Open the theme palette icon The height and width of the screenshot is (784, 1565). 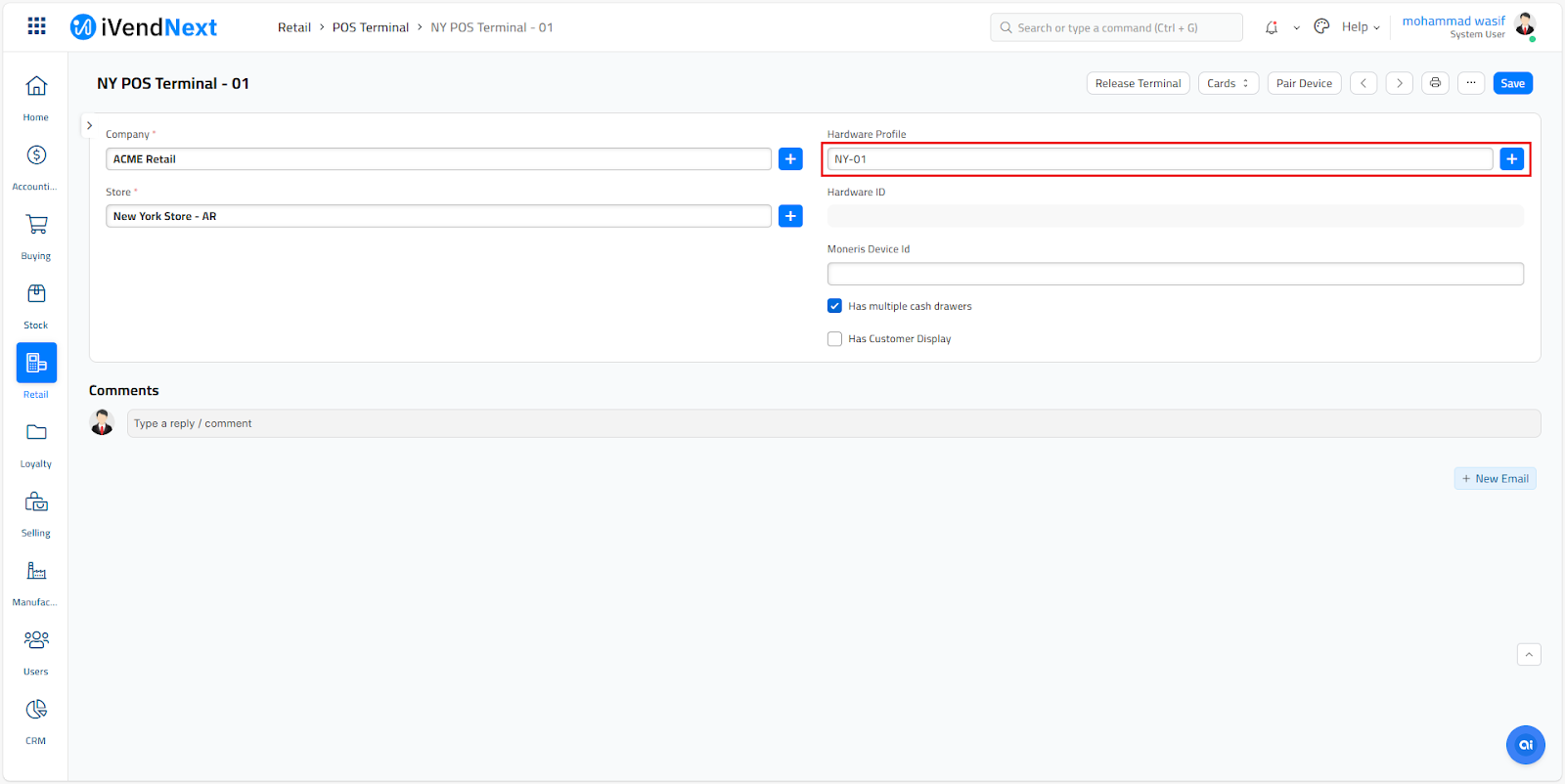click(x=1321, y=26)
